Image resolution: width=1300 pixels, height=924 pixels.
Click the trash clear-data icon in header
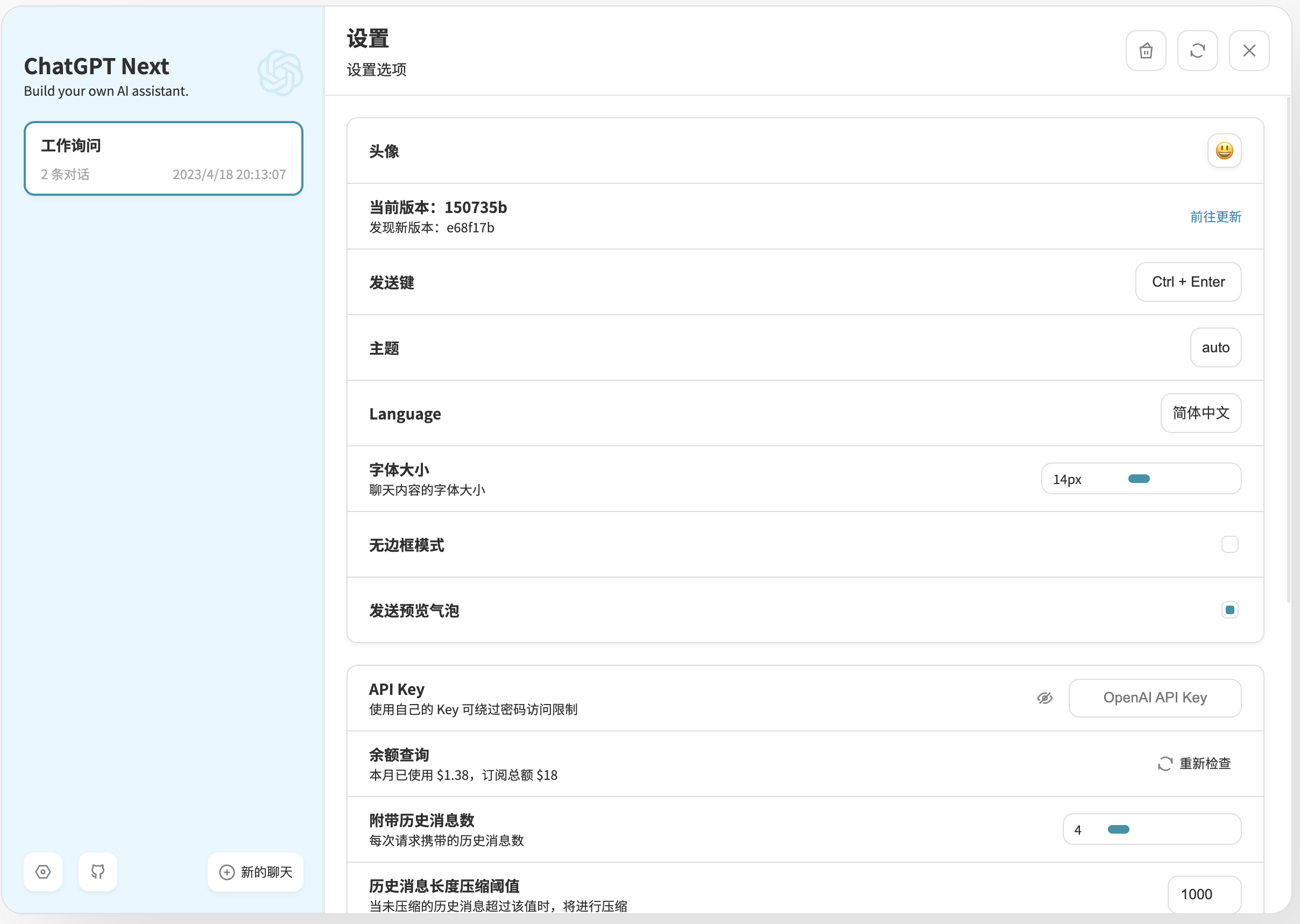coord(1146,51)
